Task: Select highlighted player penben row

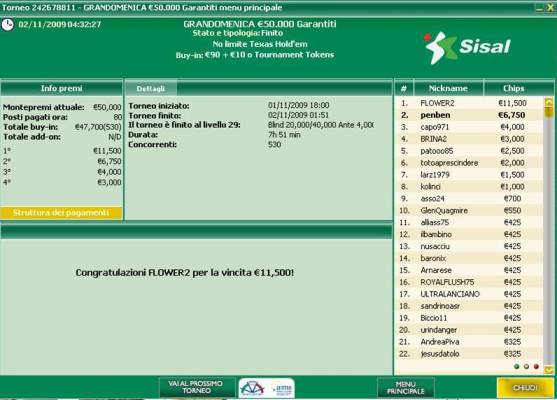Action: 469,115
